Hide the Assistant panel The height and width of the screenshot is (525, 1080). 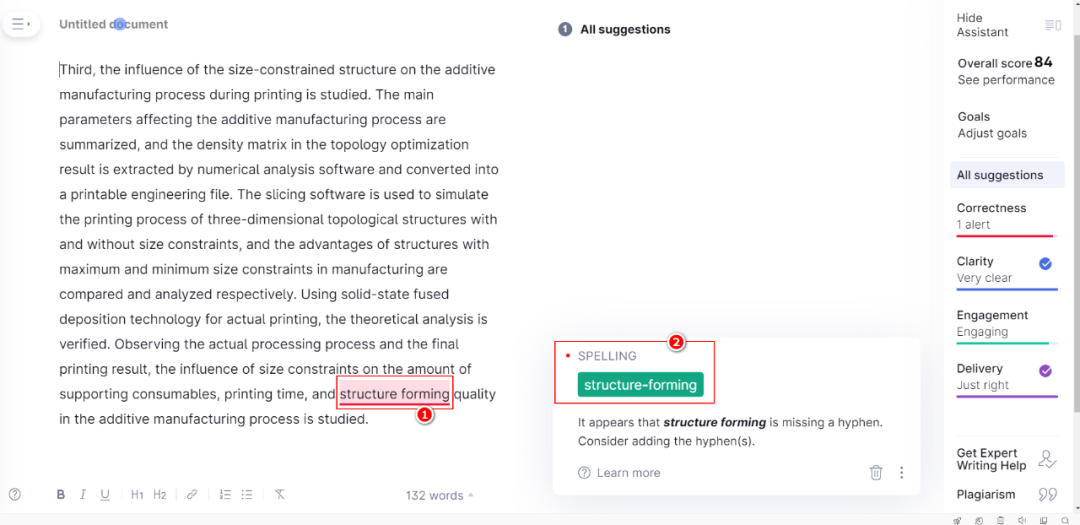1005,25
